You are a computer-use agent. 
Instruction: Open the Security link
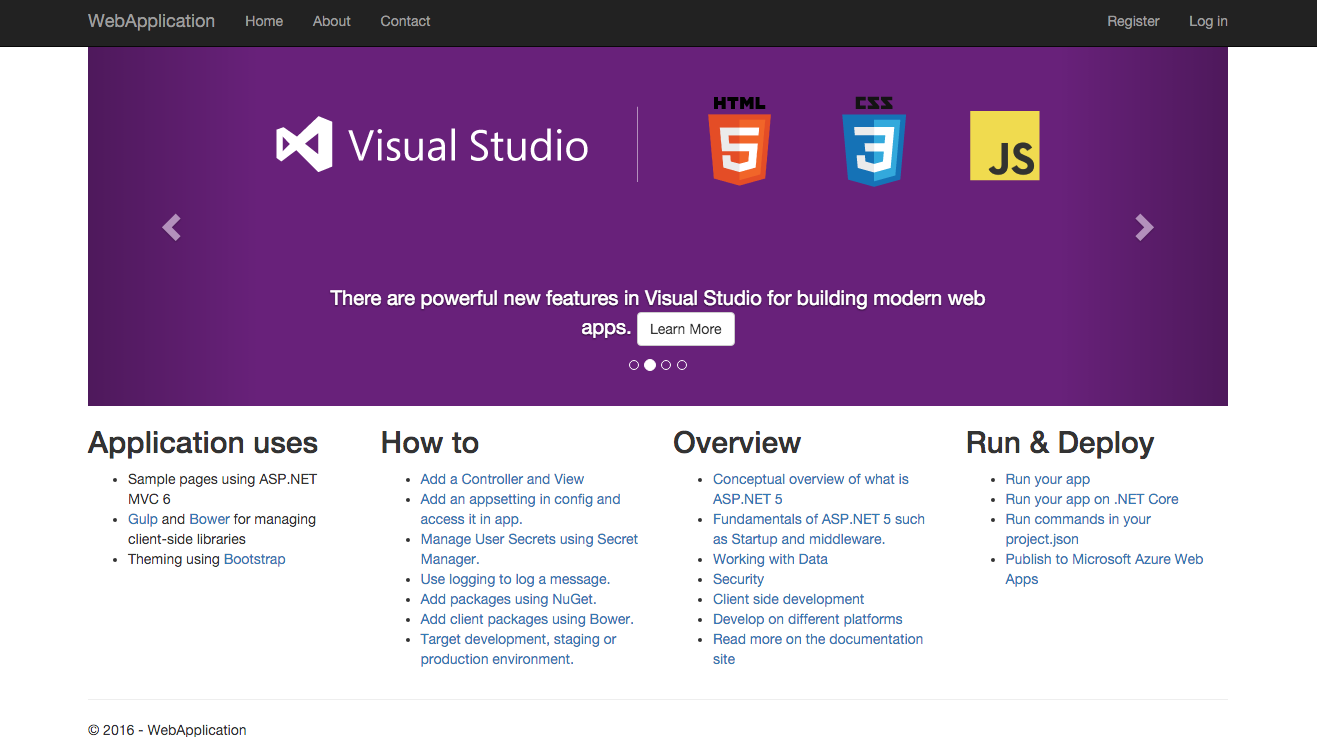(x=738, y=579)
